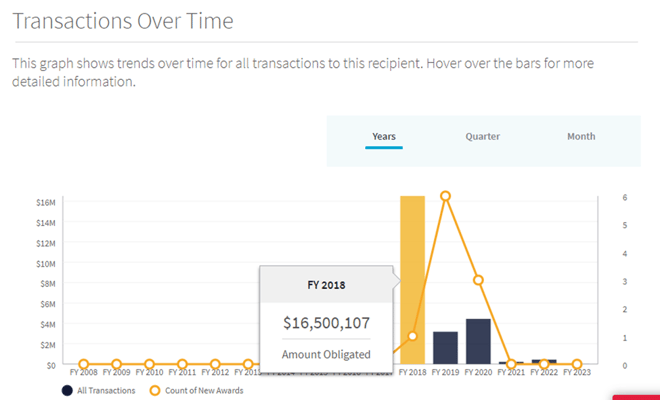Click the FY 2008 circle marker
Screen dimensions: 660x400
coord(83,364)
